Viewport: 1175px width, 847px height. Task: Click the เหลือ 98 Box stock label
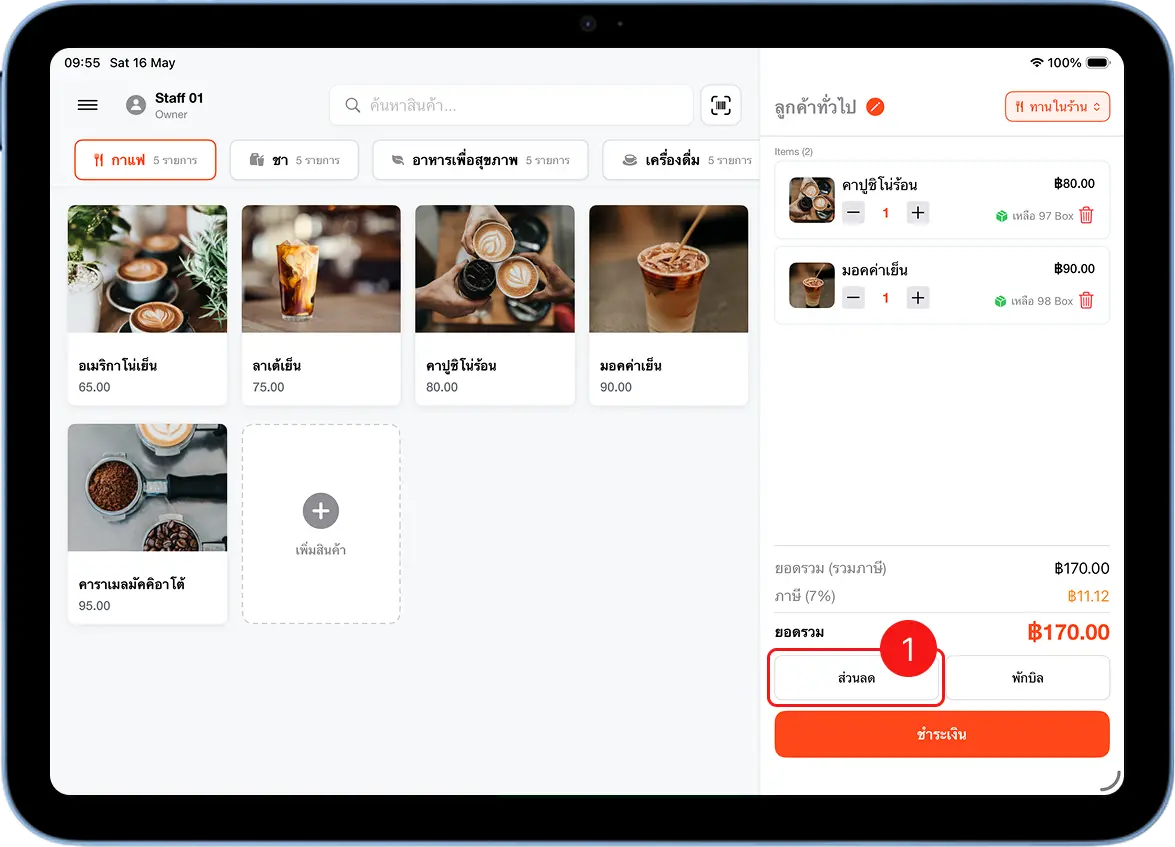1042,301
